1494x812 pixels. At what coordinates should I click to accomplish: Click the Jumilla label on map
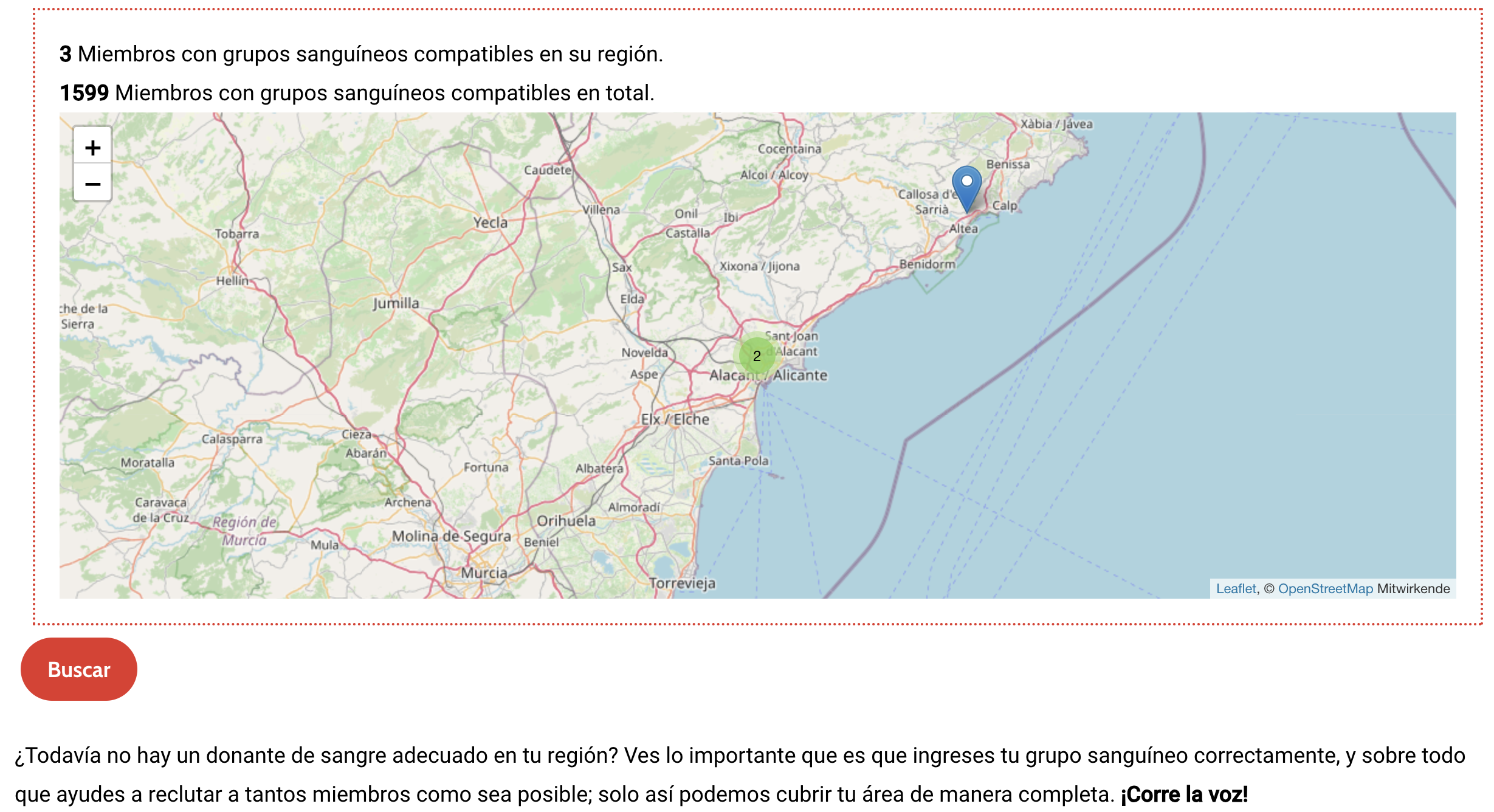[396, 303]
